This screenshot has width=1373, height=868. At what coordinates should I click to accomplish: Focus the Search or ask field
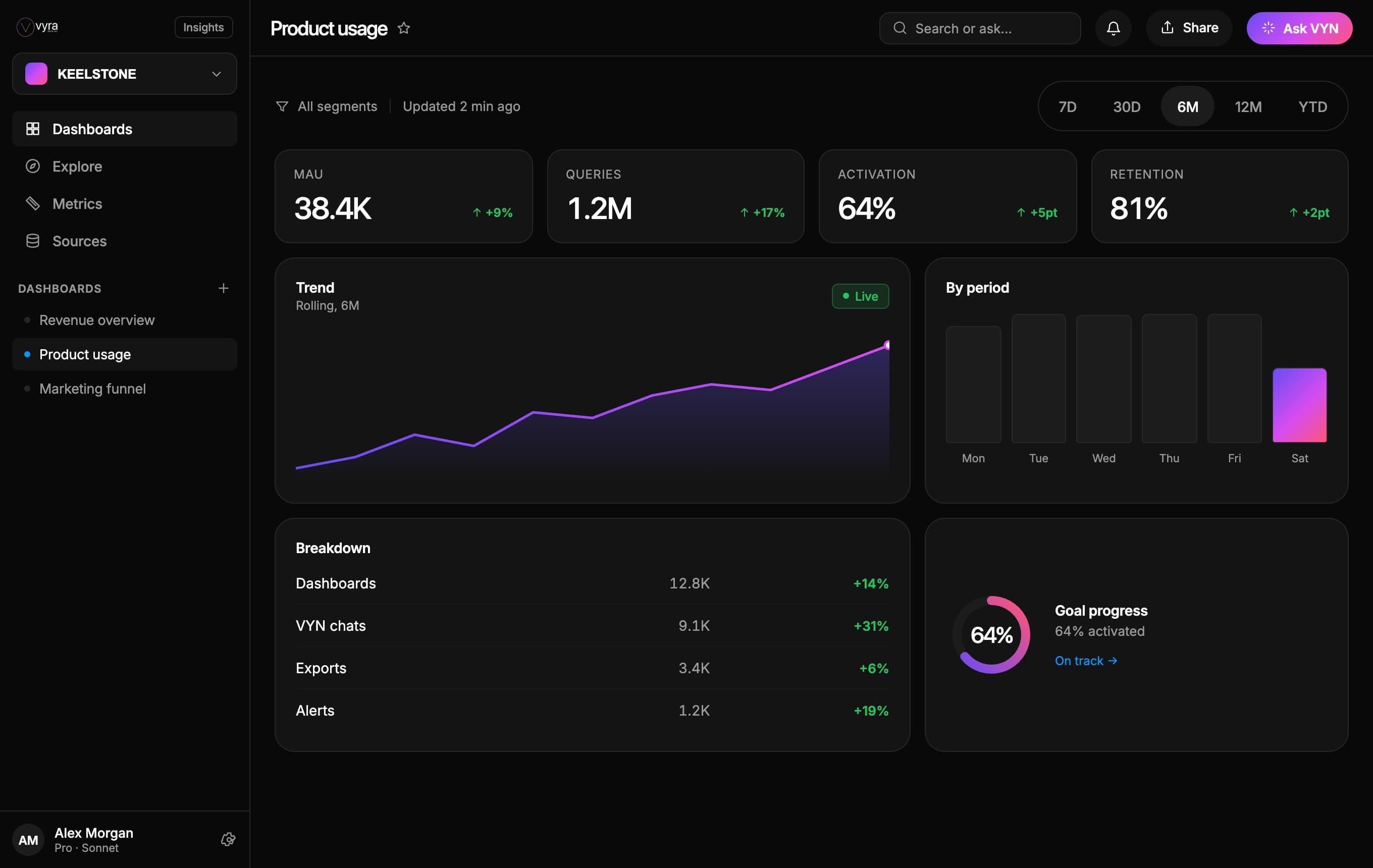point(980,28)
